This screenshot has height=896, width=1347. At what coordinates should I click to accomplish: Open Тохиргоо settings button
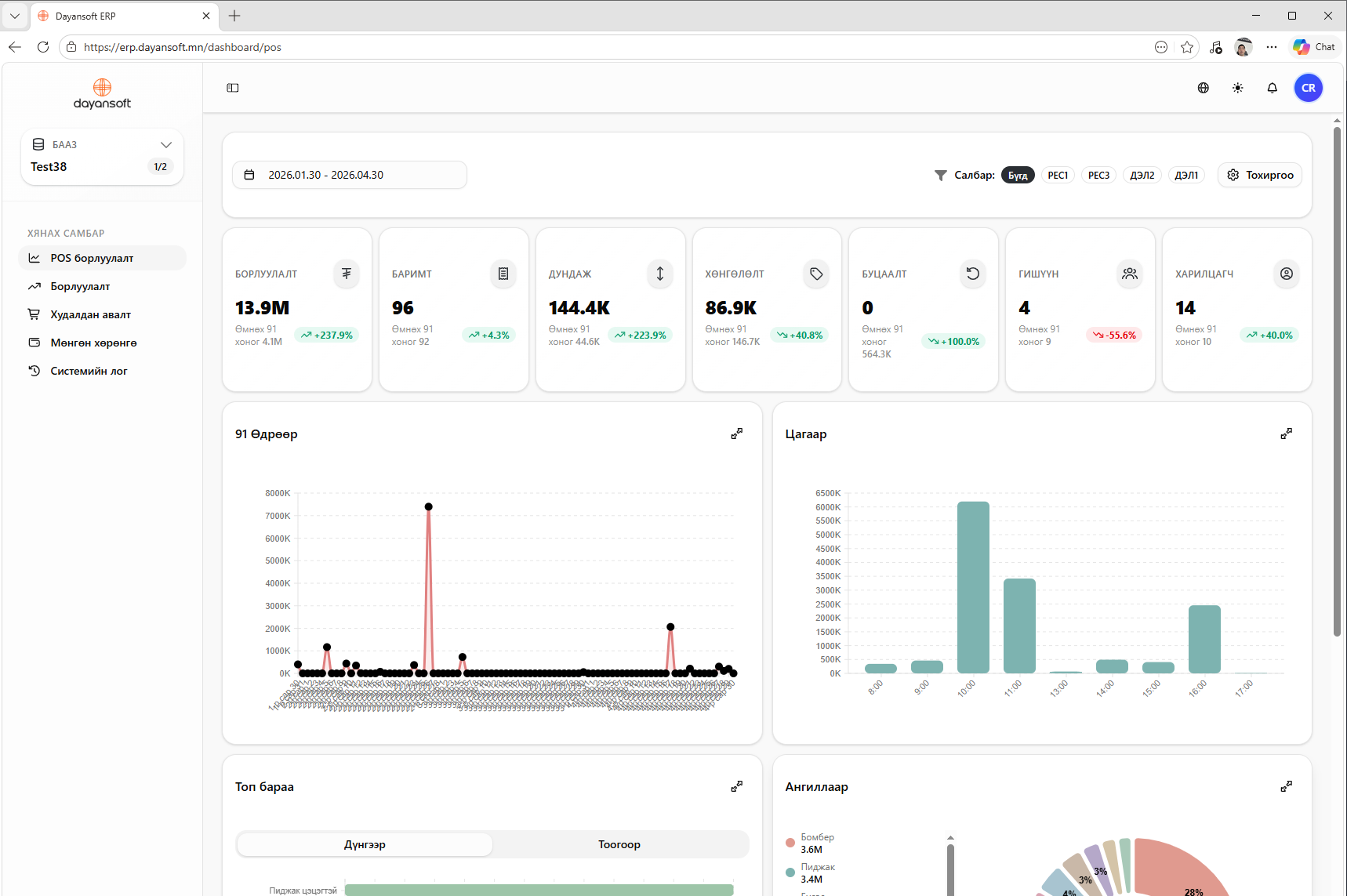[1260, 175]
